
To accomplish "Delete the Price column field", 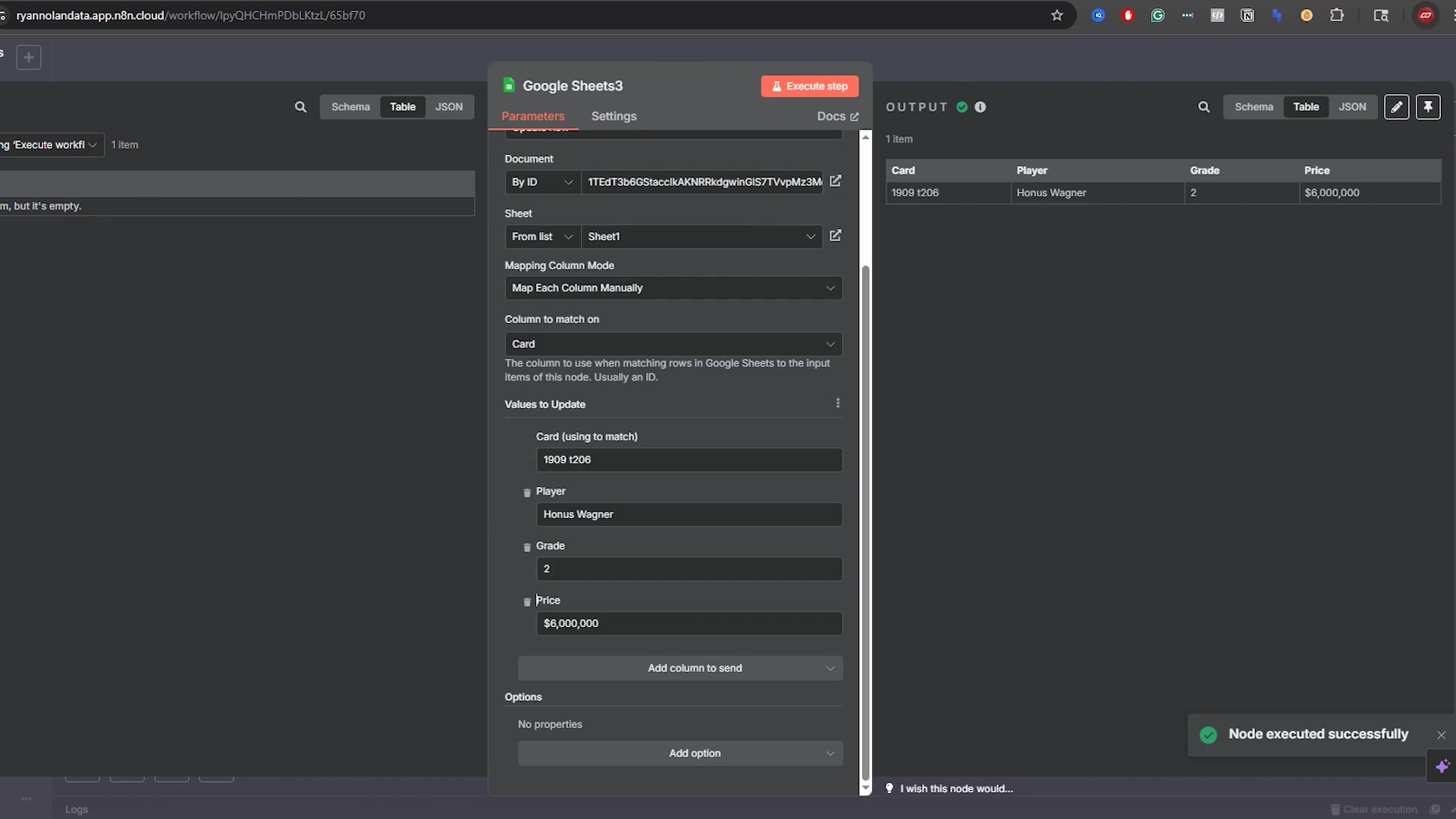I will coord(527,602).
